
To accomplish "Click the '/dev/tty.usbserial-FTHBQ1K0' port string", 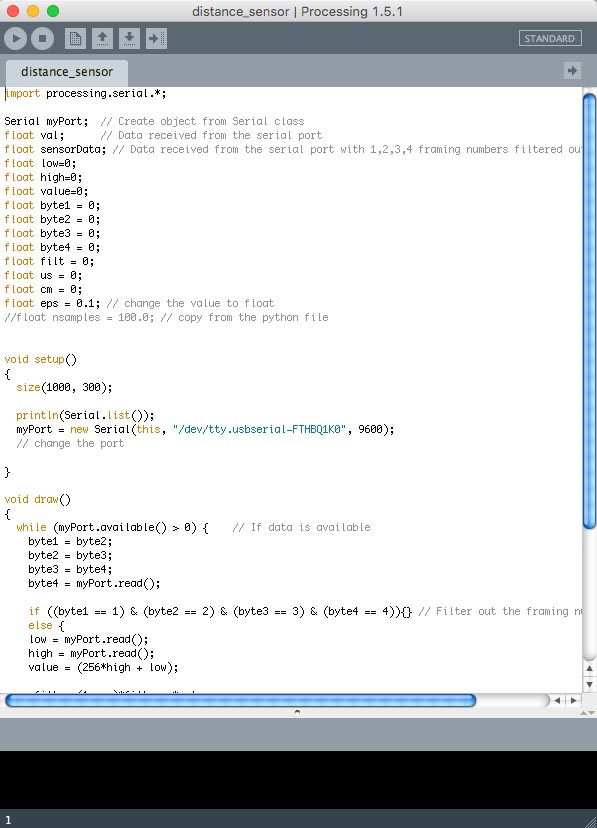I will 259,429.
